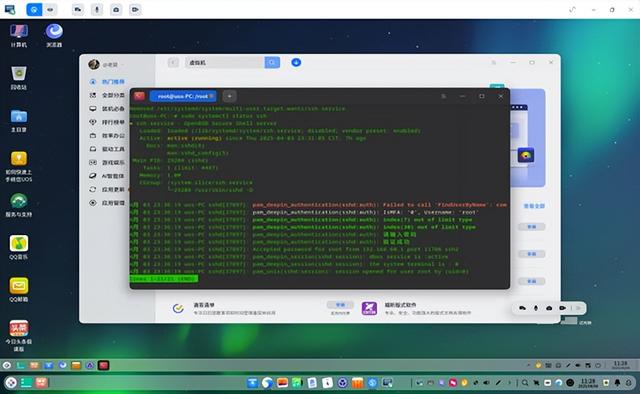Click the video record icon in top toolbar
This screenshot has height=394, width=640.
click(135, 9)
